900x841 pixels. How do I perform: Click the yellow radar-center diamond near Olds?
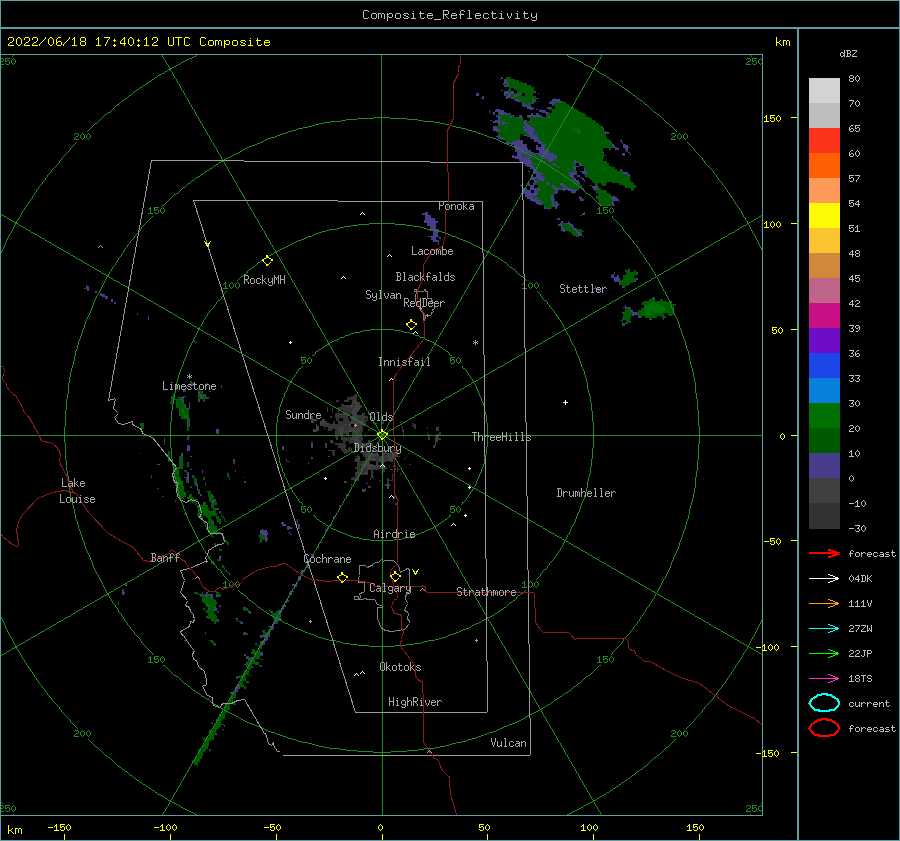tap(382, 435)
